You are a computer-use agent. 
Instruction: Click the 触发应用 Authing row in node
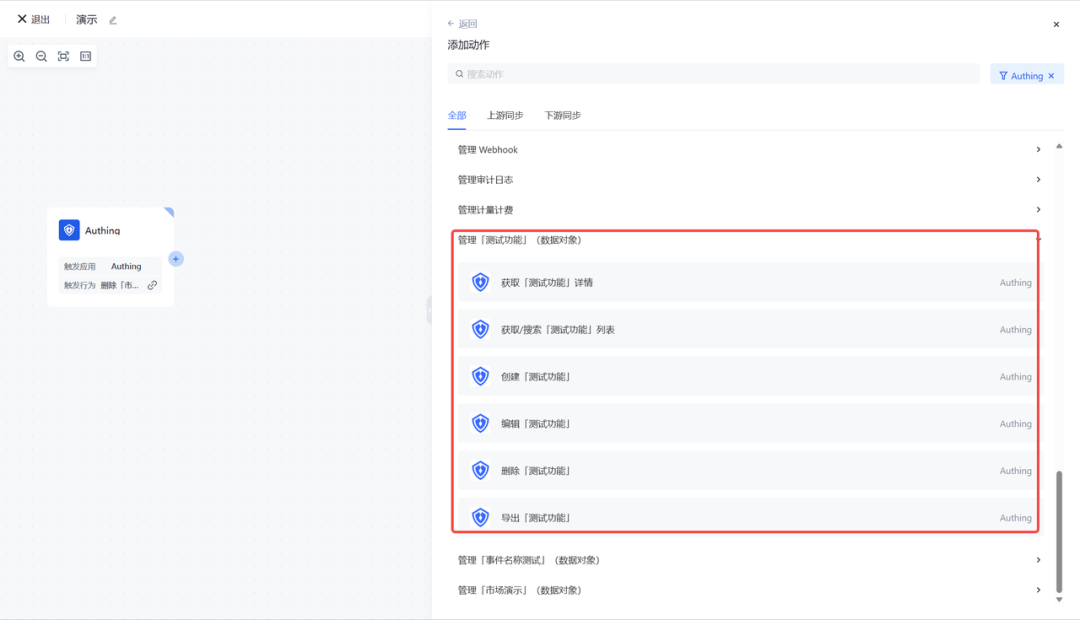click(x=110, y=266)
